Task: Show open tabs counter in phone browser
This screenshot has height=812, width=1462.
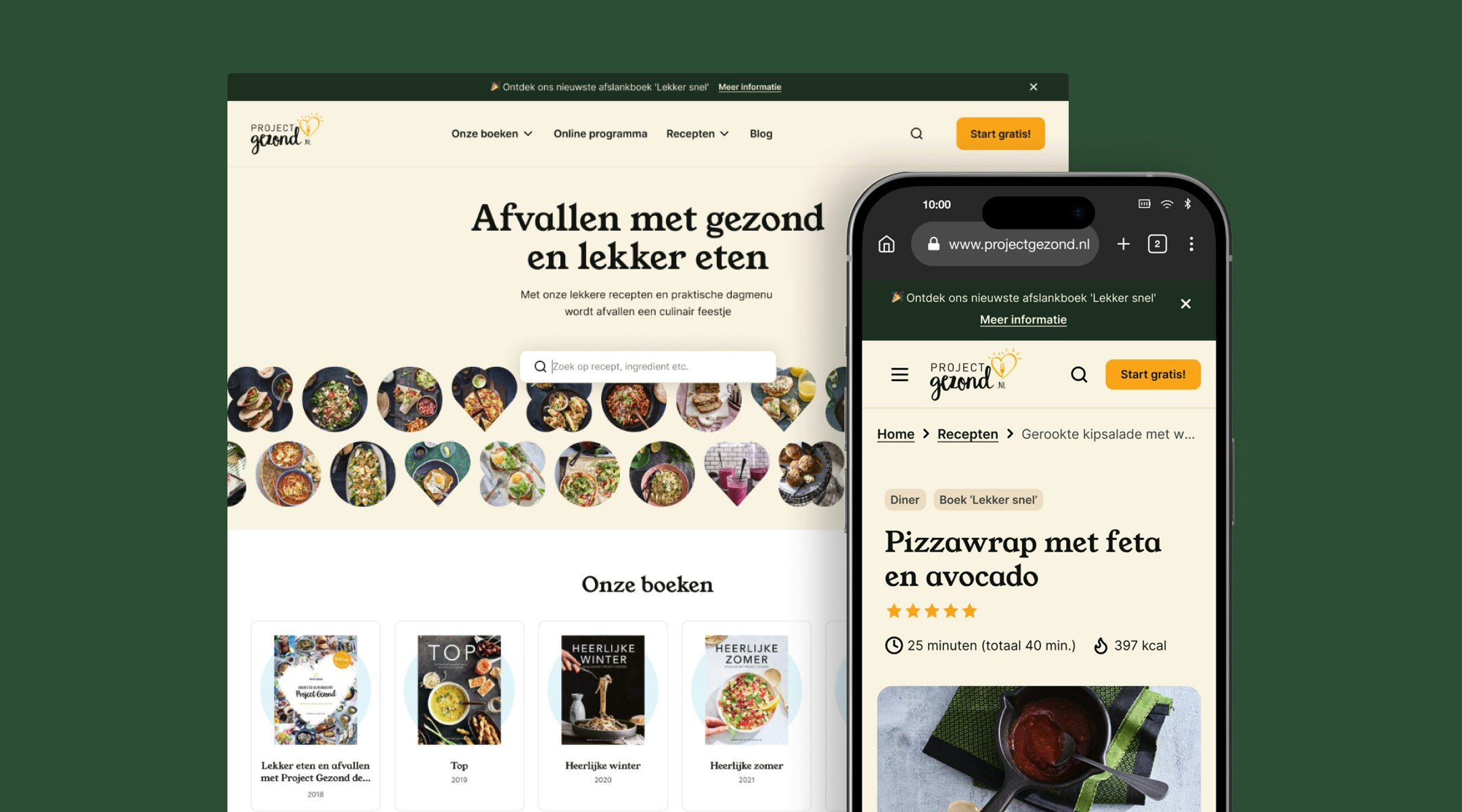Action: (1157, 244)
